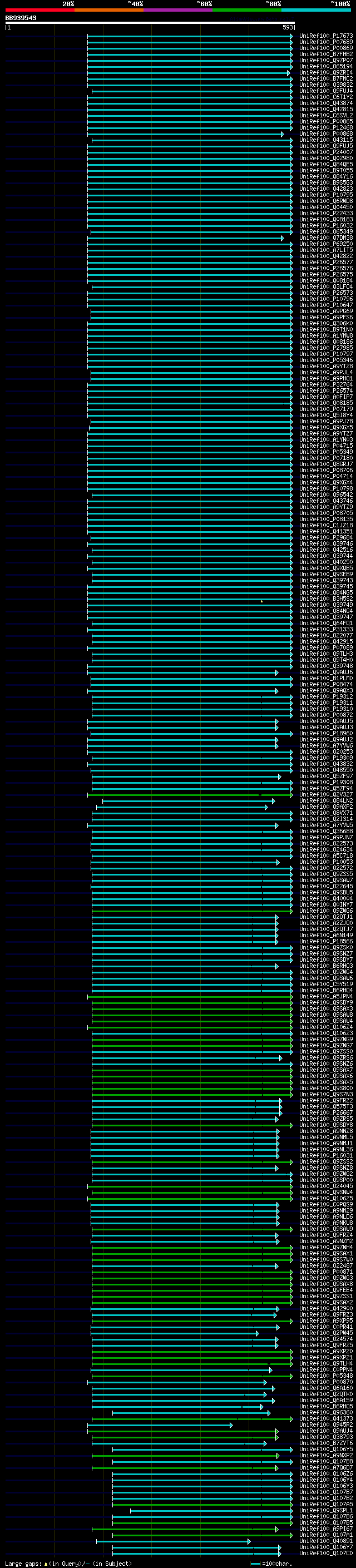Open hit UniRef100_Q84QE5

coord(326,164)
